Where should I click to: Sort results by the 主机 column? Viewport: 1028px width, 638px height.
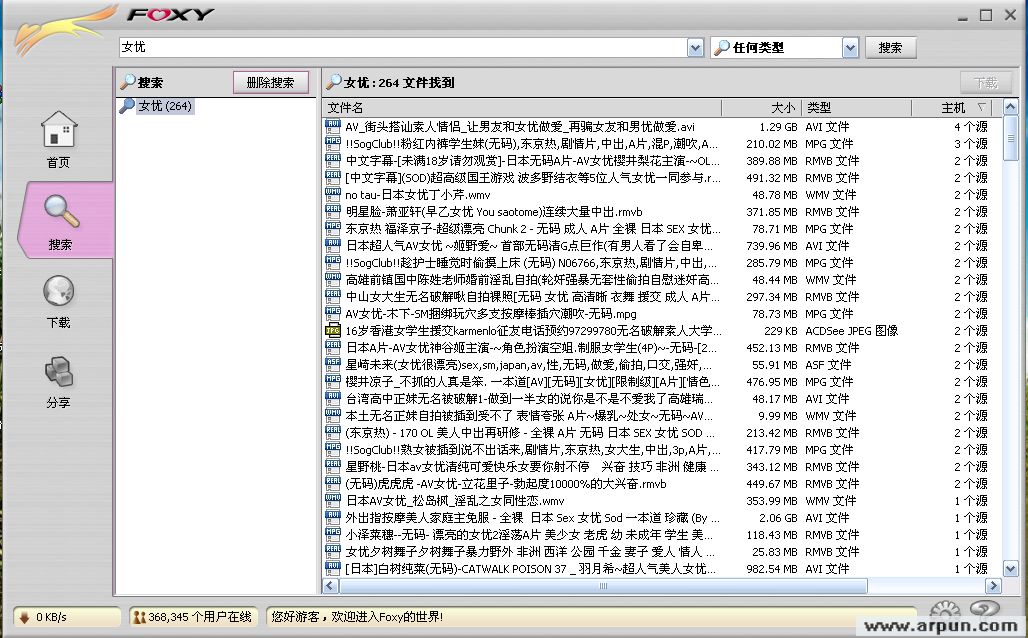[x=953, y=107]
